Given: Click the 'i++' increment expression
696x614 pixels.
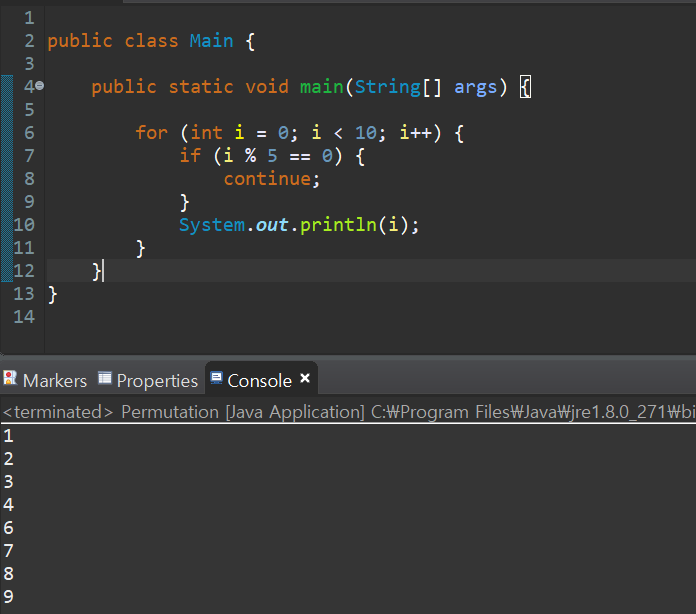Looking at the screenshot, I should (415, 132).
